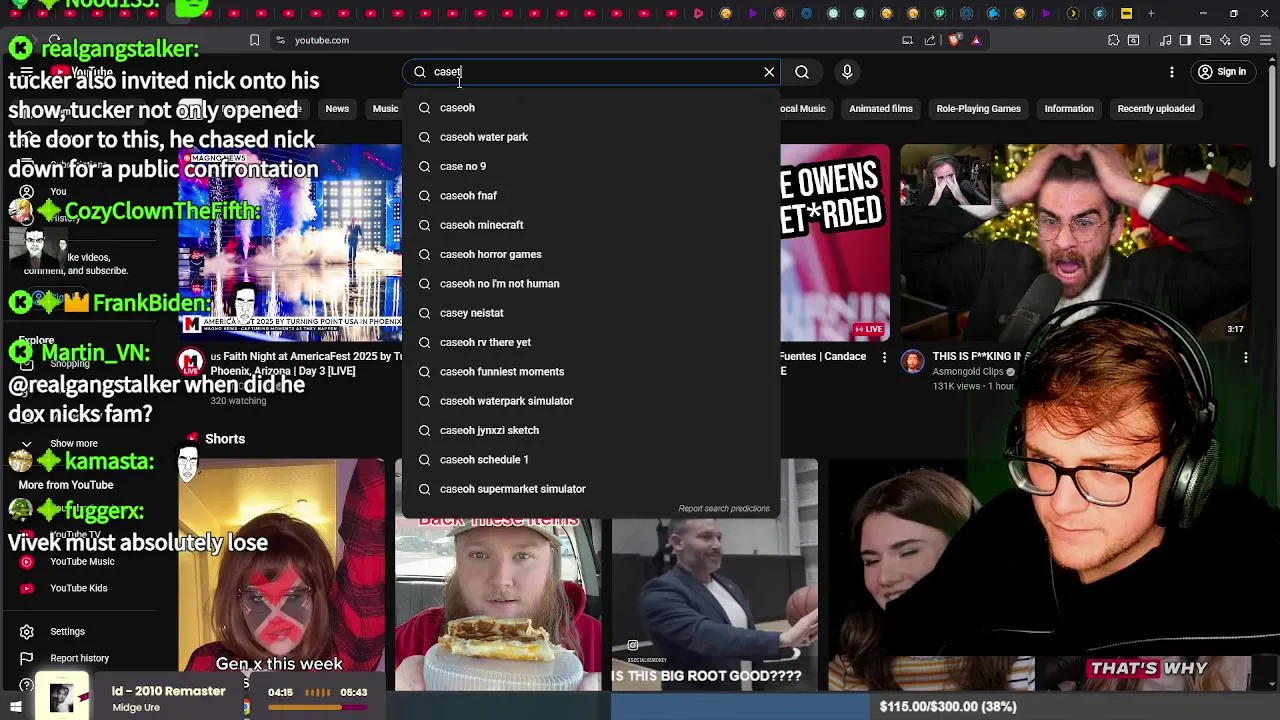The image size is (1280, 720).
Task: Toggle the browser sidebar panel icon
Action: click(1185, 40)
